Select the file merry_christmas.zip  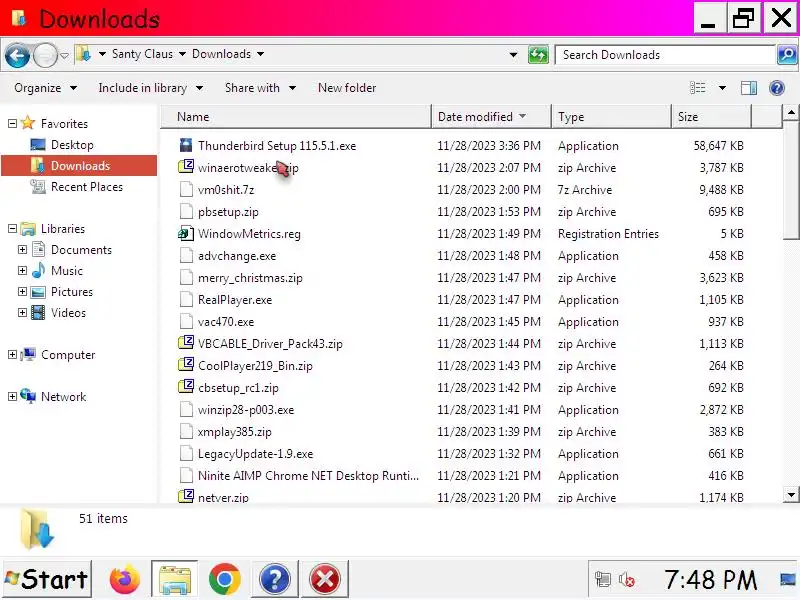click(250, 278)
